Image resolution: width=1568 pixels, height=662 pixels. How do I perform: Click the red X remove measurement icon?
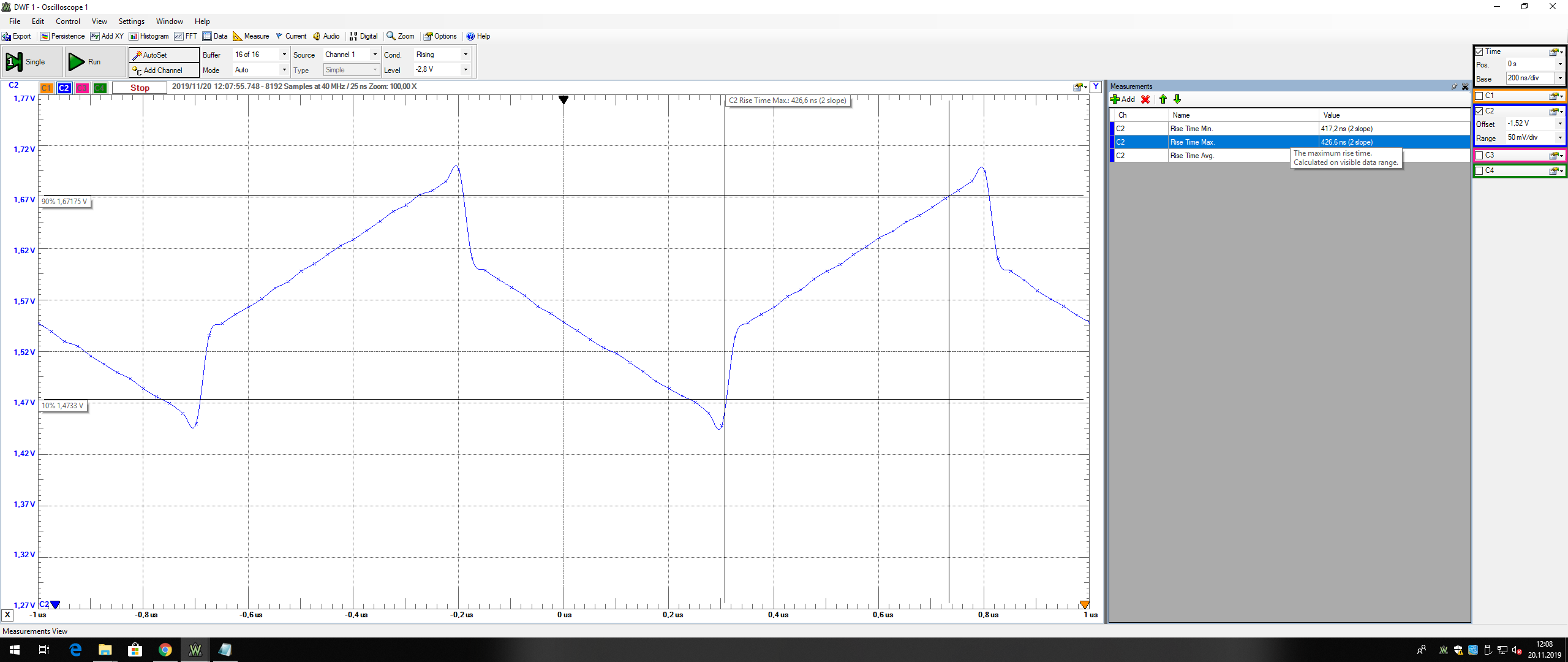coord(1145,99)
